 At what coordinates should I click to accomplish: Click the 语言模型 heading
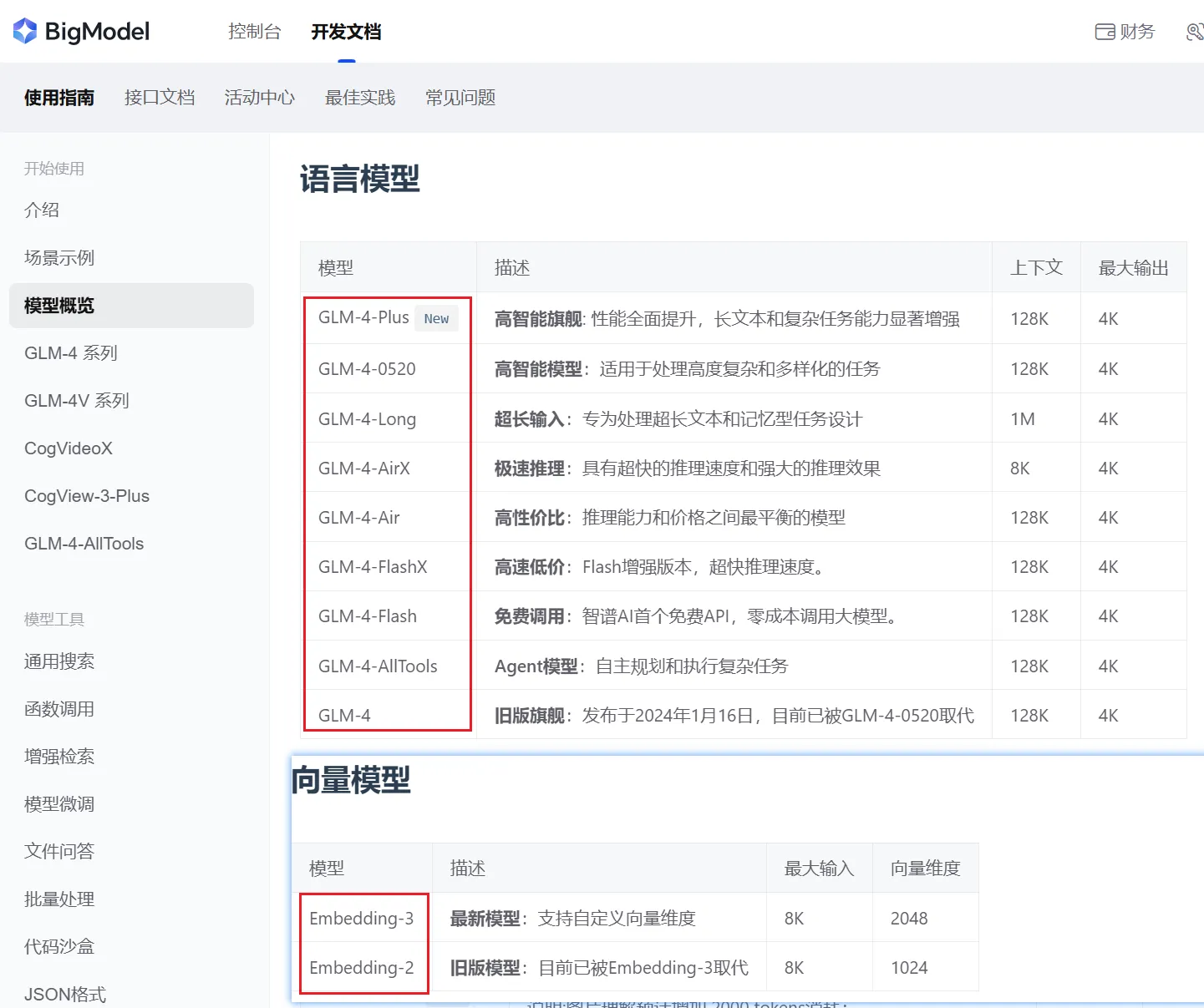tap(360, 179)
